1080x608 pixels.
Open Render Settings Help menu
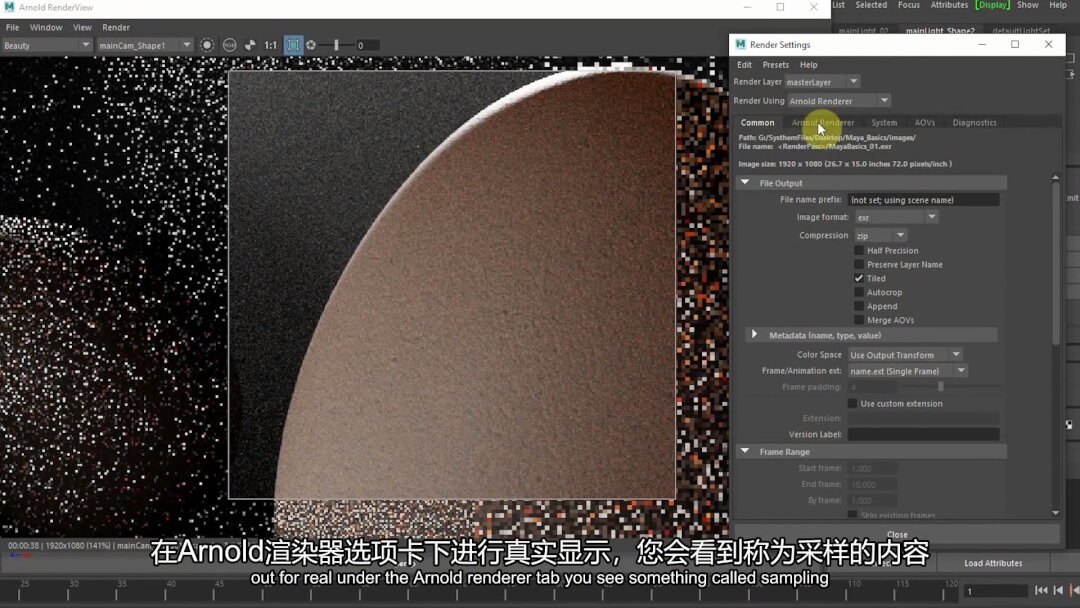coord(809,65)
